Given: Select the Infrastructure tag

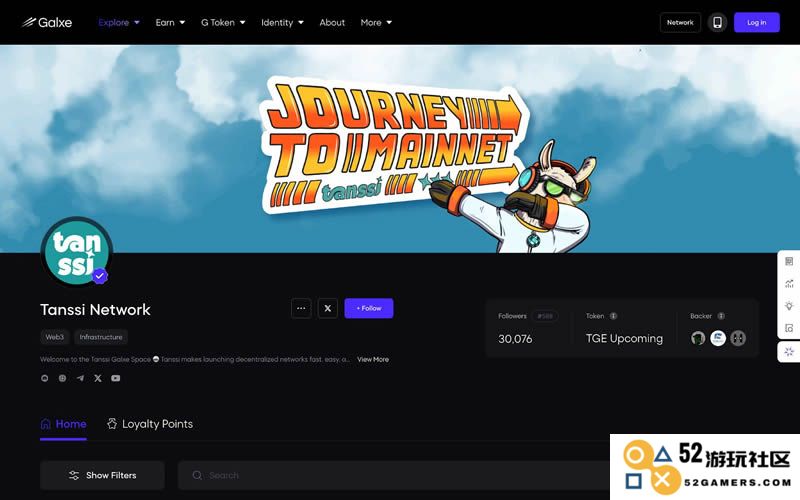Looking at the screenshot, I should pos(101,337).
